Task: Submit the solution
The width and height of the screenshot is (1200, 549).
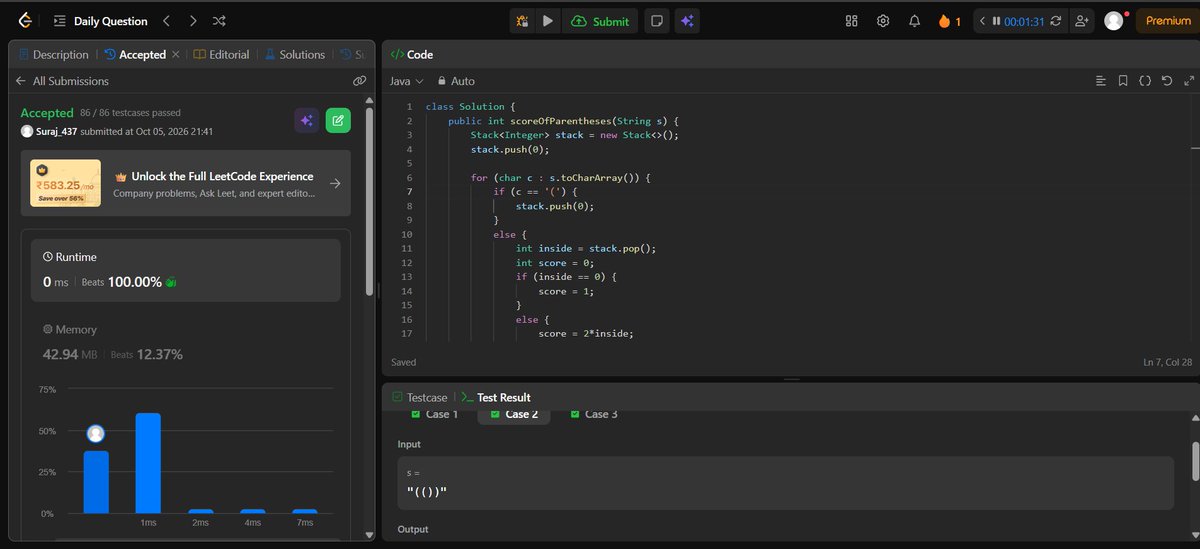Action: (600, 21)
